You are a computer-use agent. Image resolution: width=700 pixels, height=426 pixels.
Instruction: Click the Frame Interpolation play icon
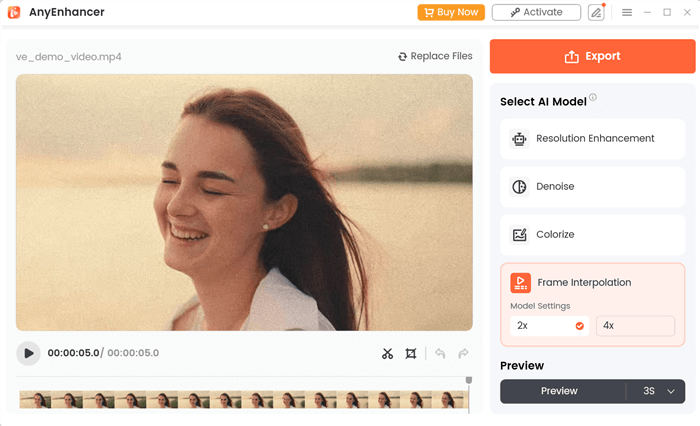(x=521, y=283)
